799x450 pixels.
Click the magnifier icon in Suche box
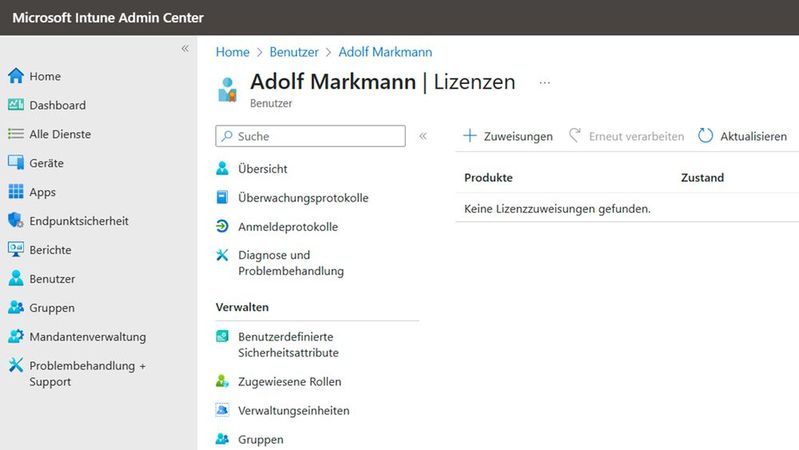click(227, 136)
